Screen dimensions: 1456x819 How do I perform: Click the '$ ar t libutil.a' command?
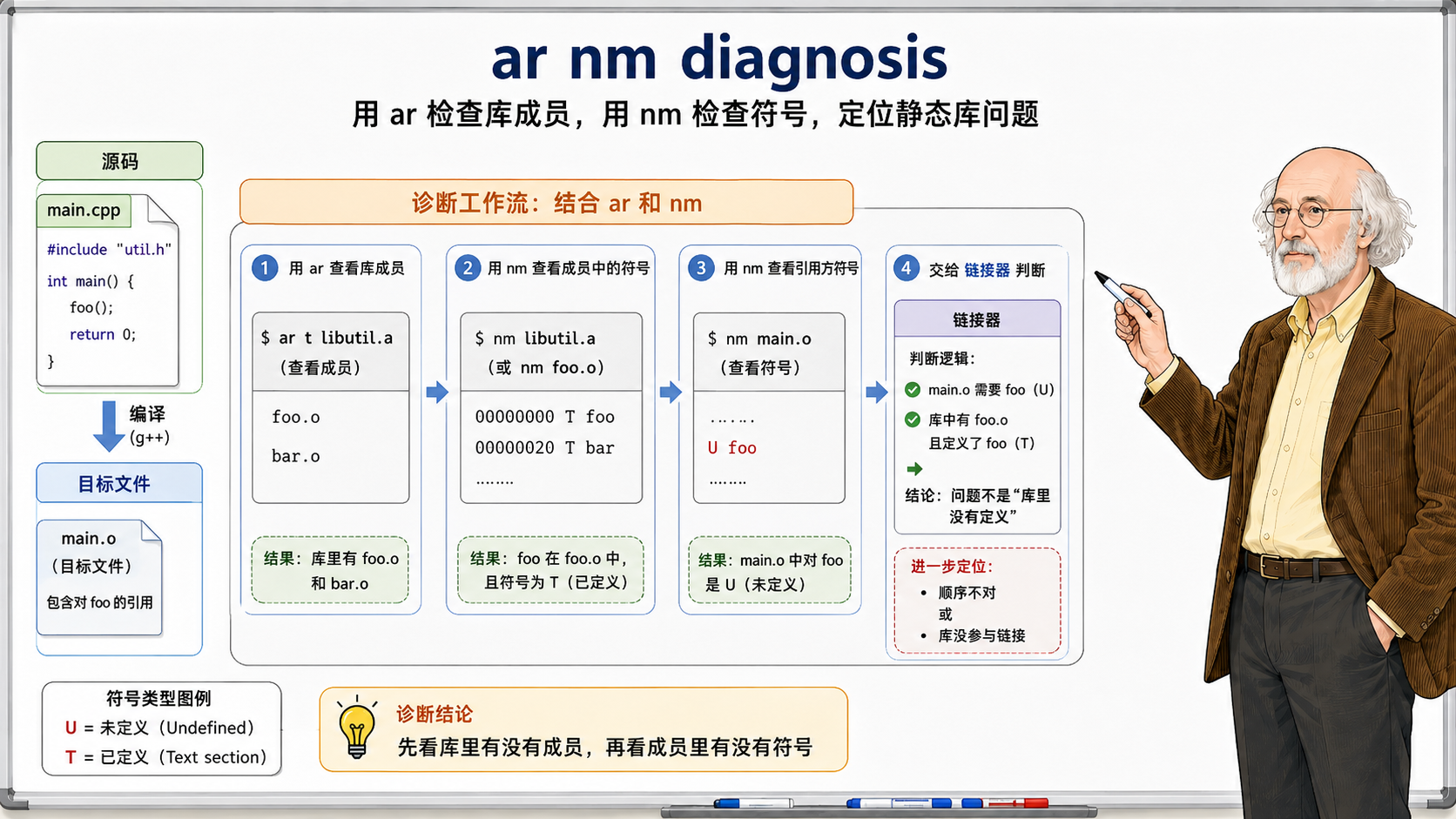coord(327,338)
